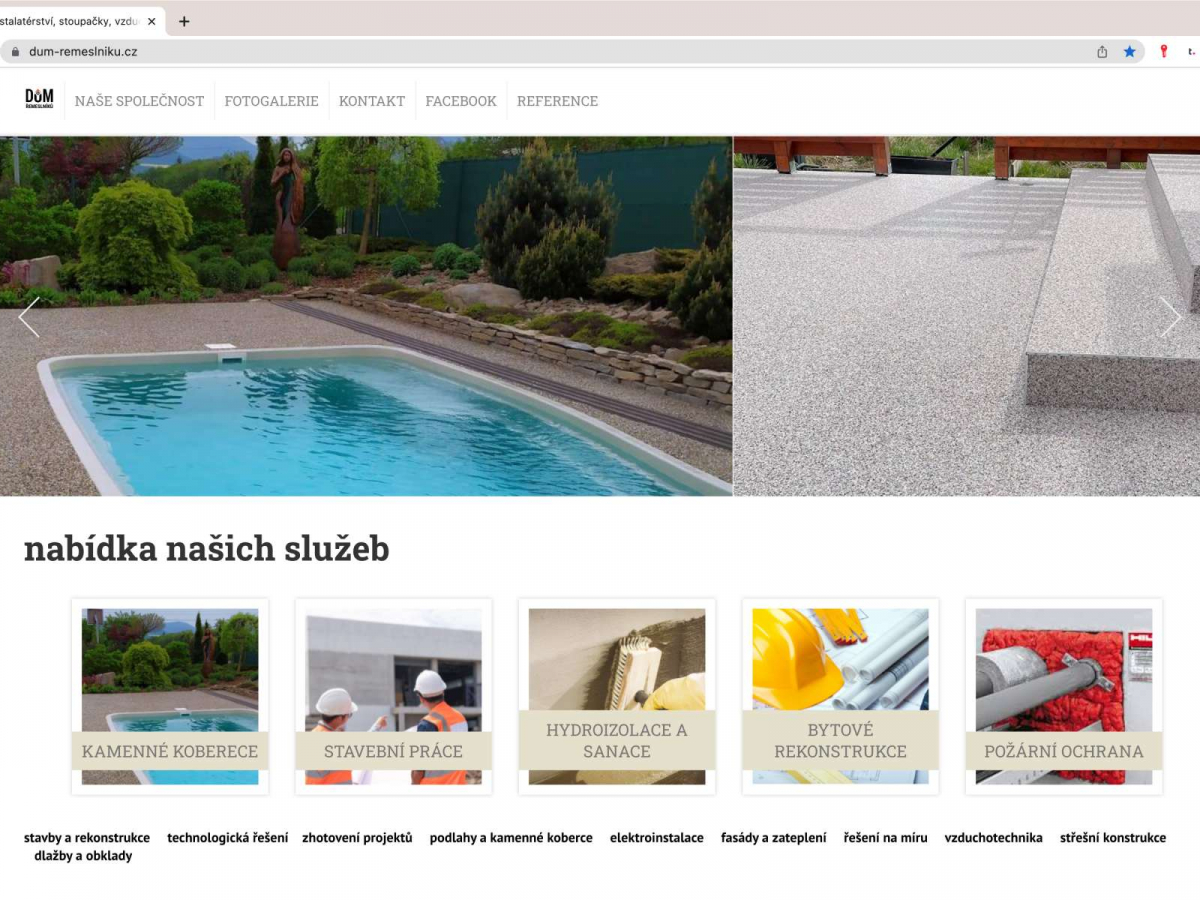Select the REFERENCE navigation item

(557, 101)
